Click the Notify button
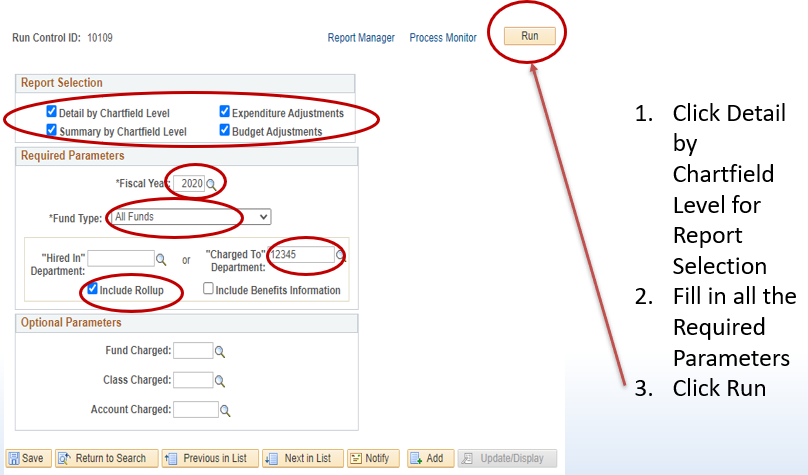Viewport: 808px width, 475px height. pos(373,458)
